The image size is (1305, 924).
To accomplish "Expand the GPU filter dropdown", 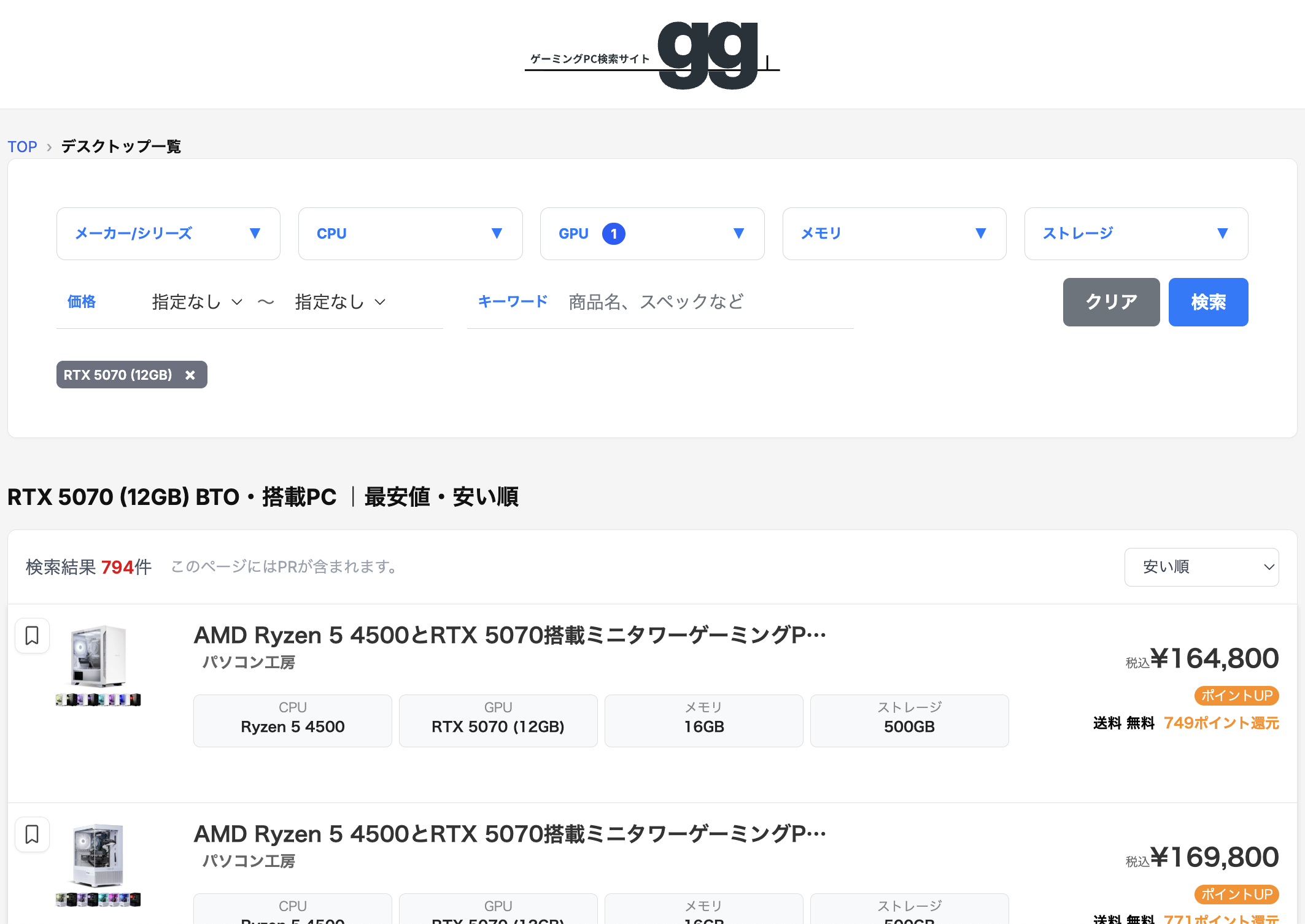I will click(x=652, y=234).
